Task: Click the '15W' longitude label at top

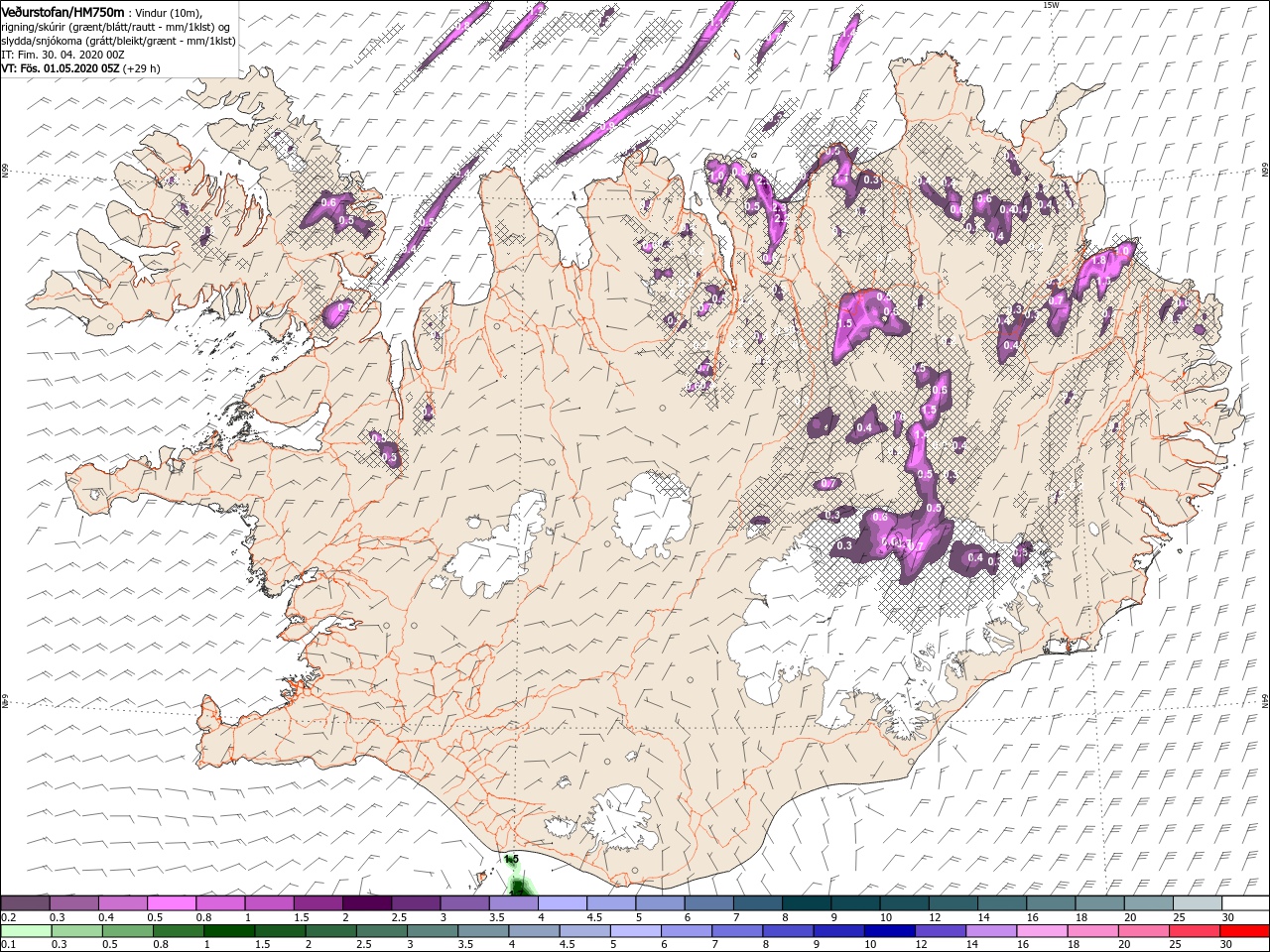Action: (1051, 5)
